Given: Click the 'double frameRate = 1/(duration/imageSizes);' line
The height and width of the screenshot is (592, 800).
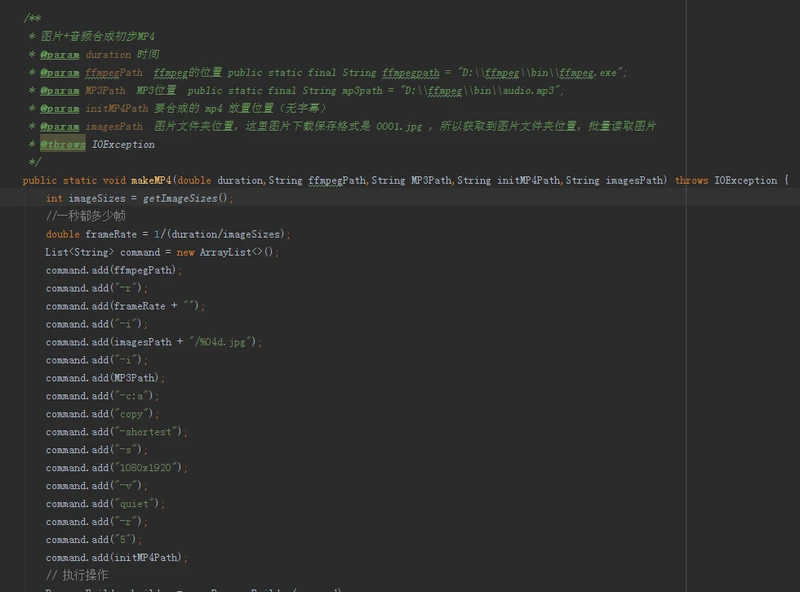Looking at the screenshot, I should pos(168,234).
